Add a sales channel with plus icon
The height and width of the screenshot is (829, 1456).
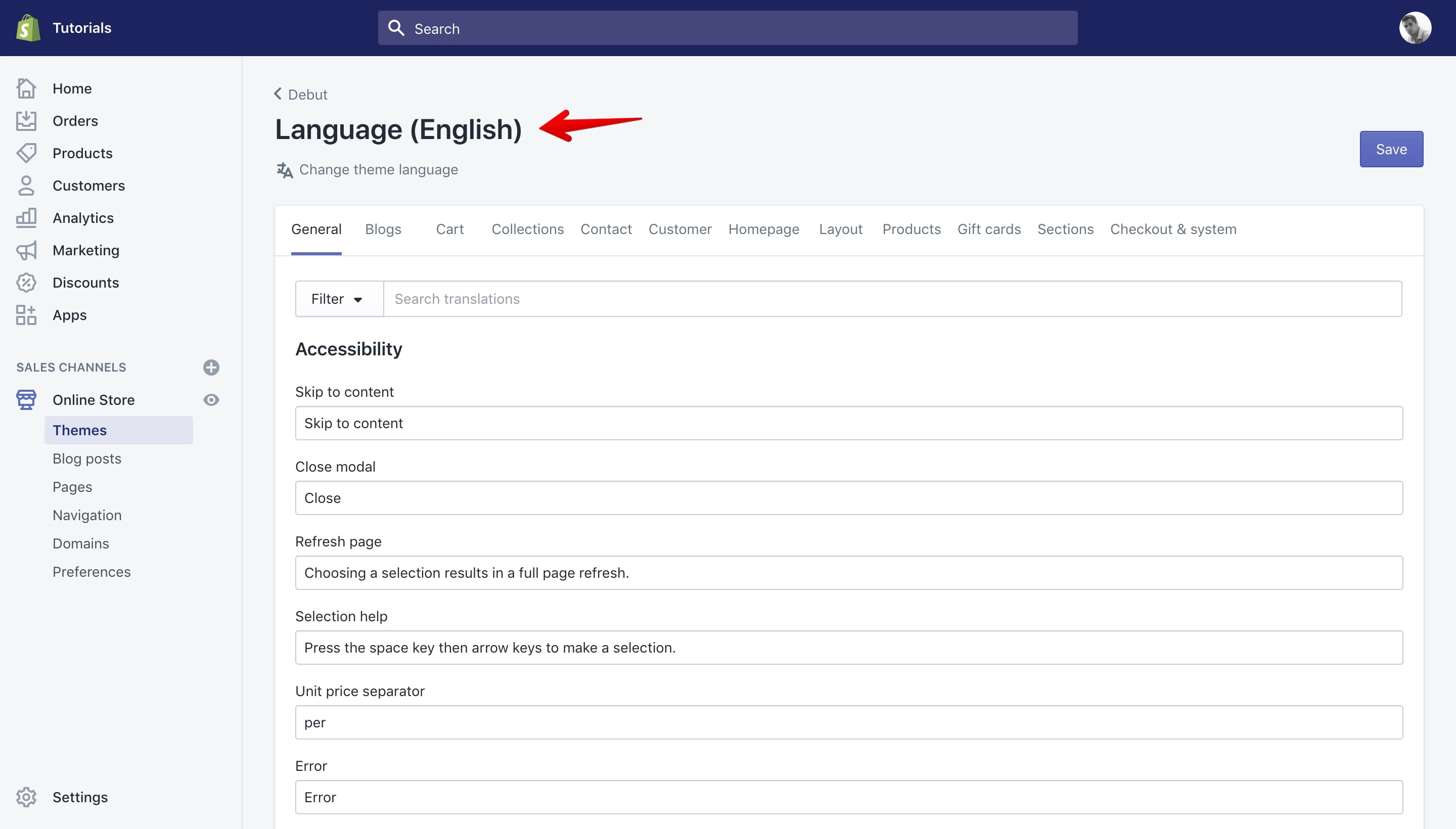click(x=211, y=367)
